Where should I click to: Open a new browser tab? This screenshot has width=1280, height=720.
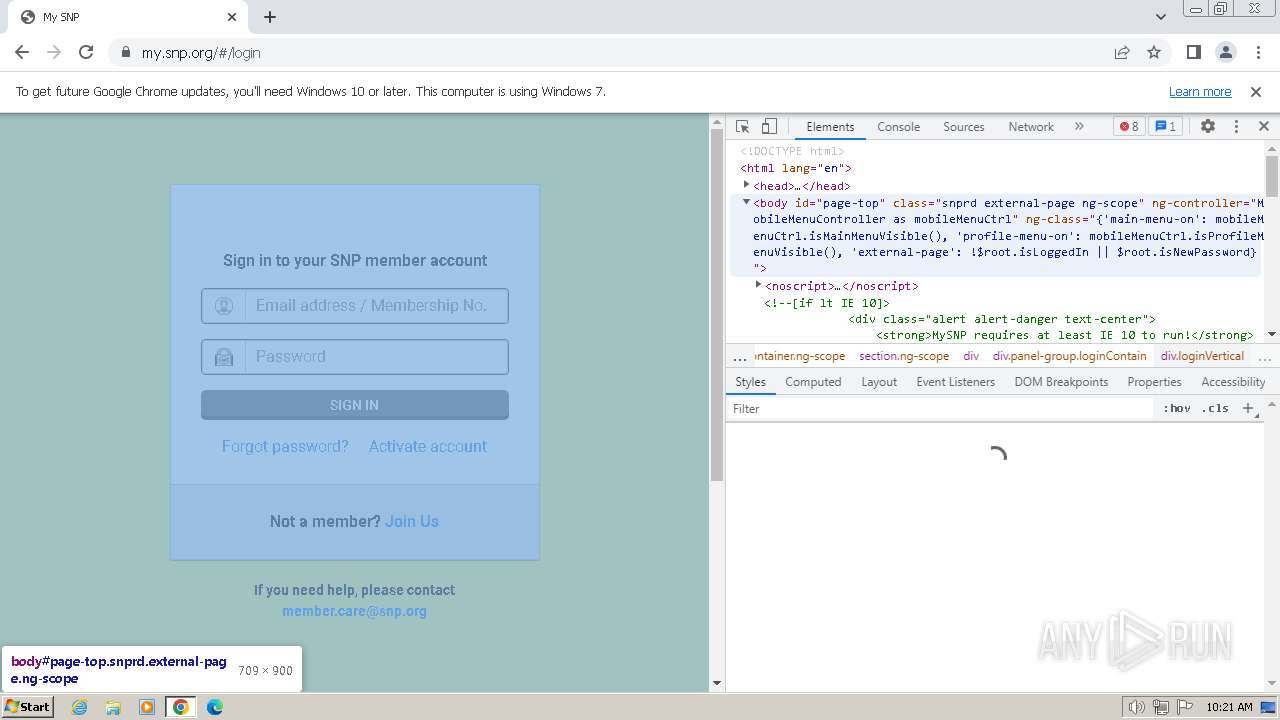270,17
